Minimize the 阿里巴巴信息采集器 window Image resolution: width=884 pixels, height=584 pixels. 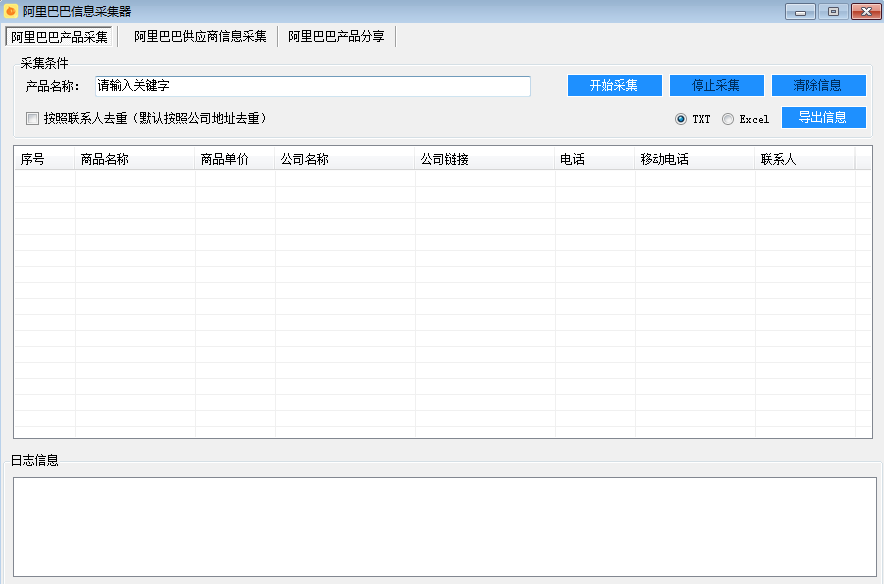(x=800, y=11)
